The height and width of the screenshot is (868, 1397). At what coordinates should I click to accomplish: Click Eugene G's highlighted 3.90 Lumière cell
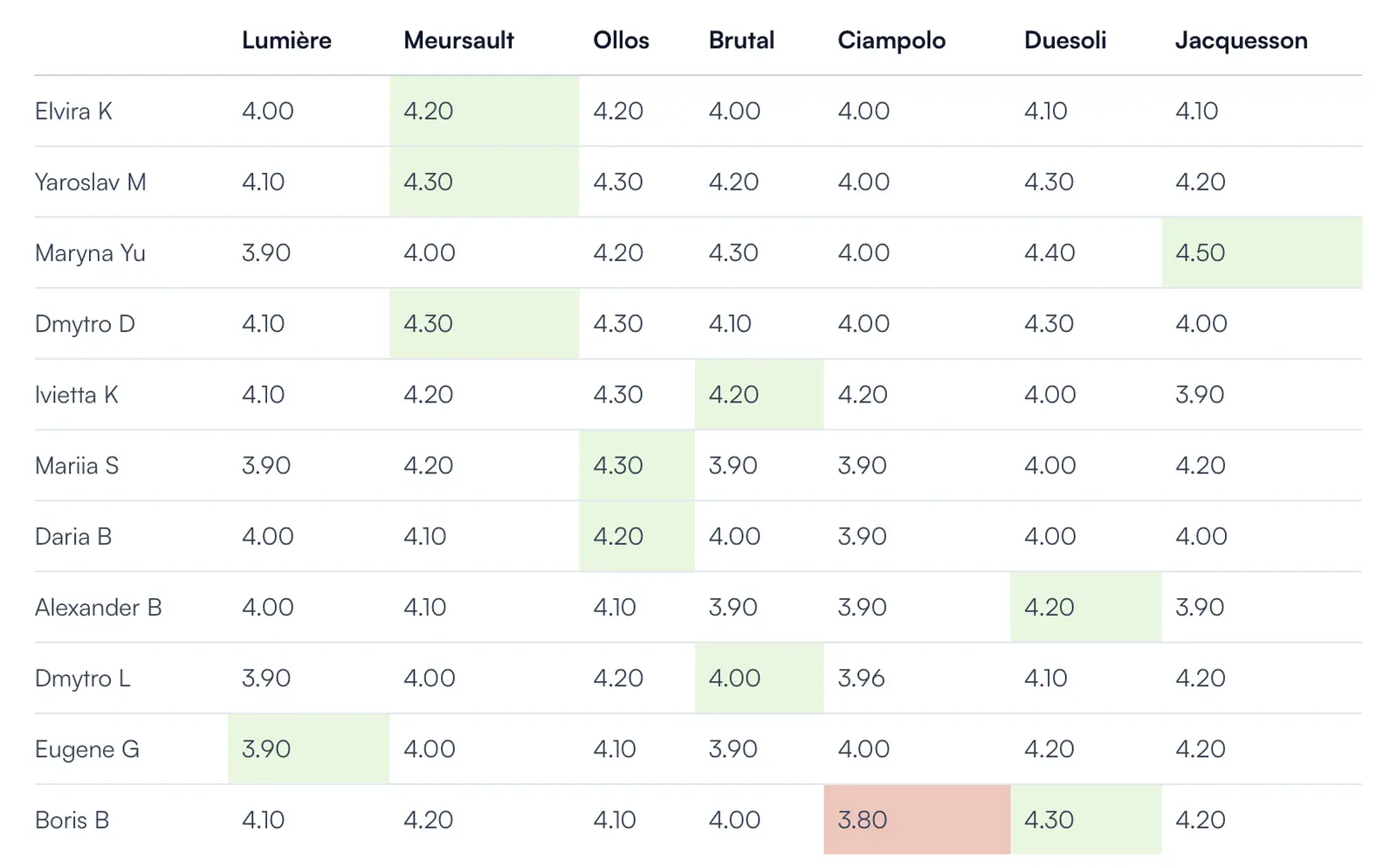point(307,748)
